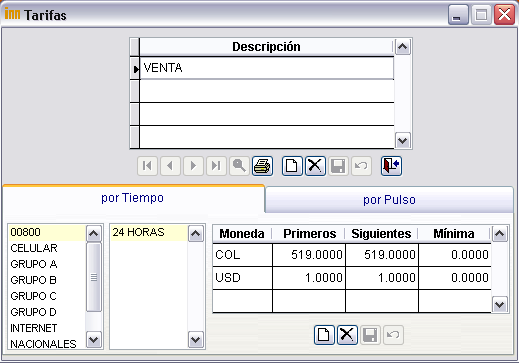
Task: Exit the Tarifas window via door icon
Action: (x=391, y=166)
